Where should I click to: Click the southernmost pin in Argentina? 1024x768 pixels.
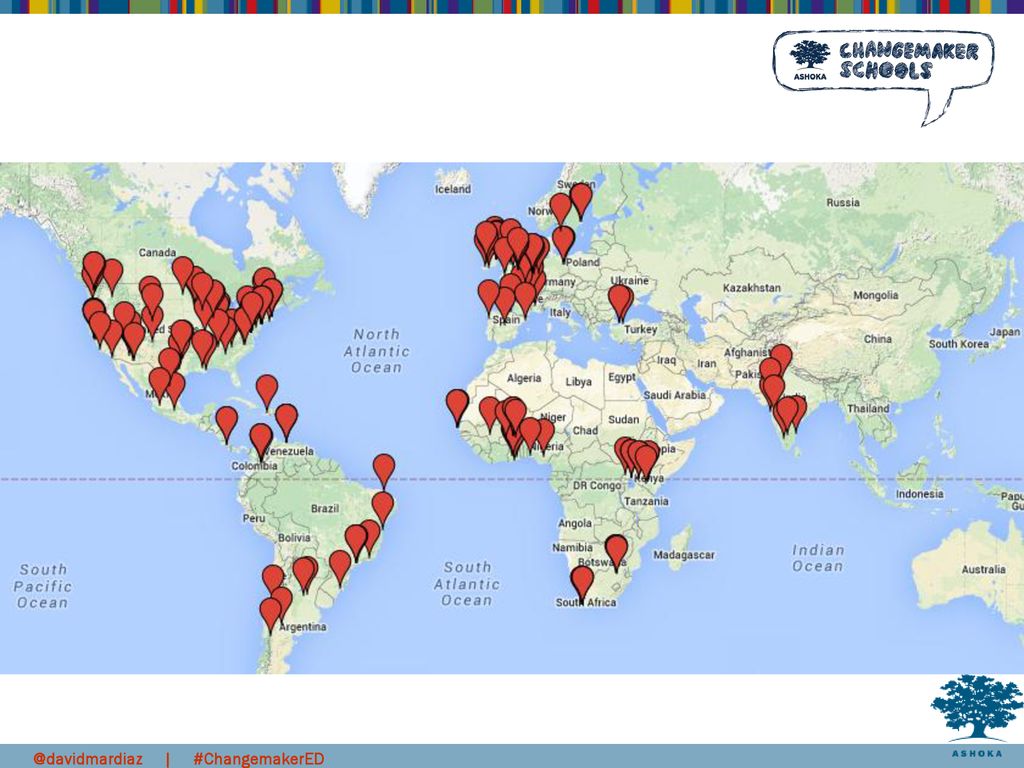click(270, 616)
